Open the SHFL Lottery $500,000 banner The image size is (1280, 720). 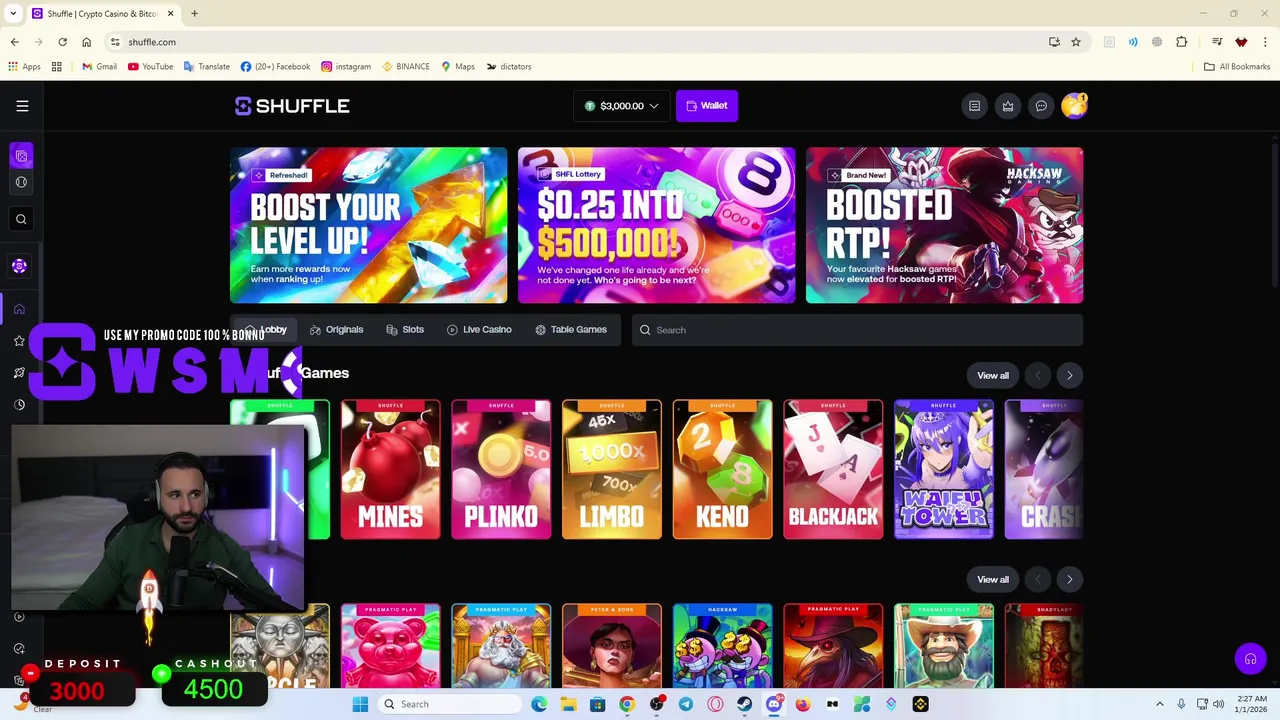click(x=657, y=225)
